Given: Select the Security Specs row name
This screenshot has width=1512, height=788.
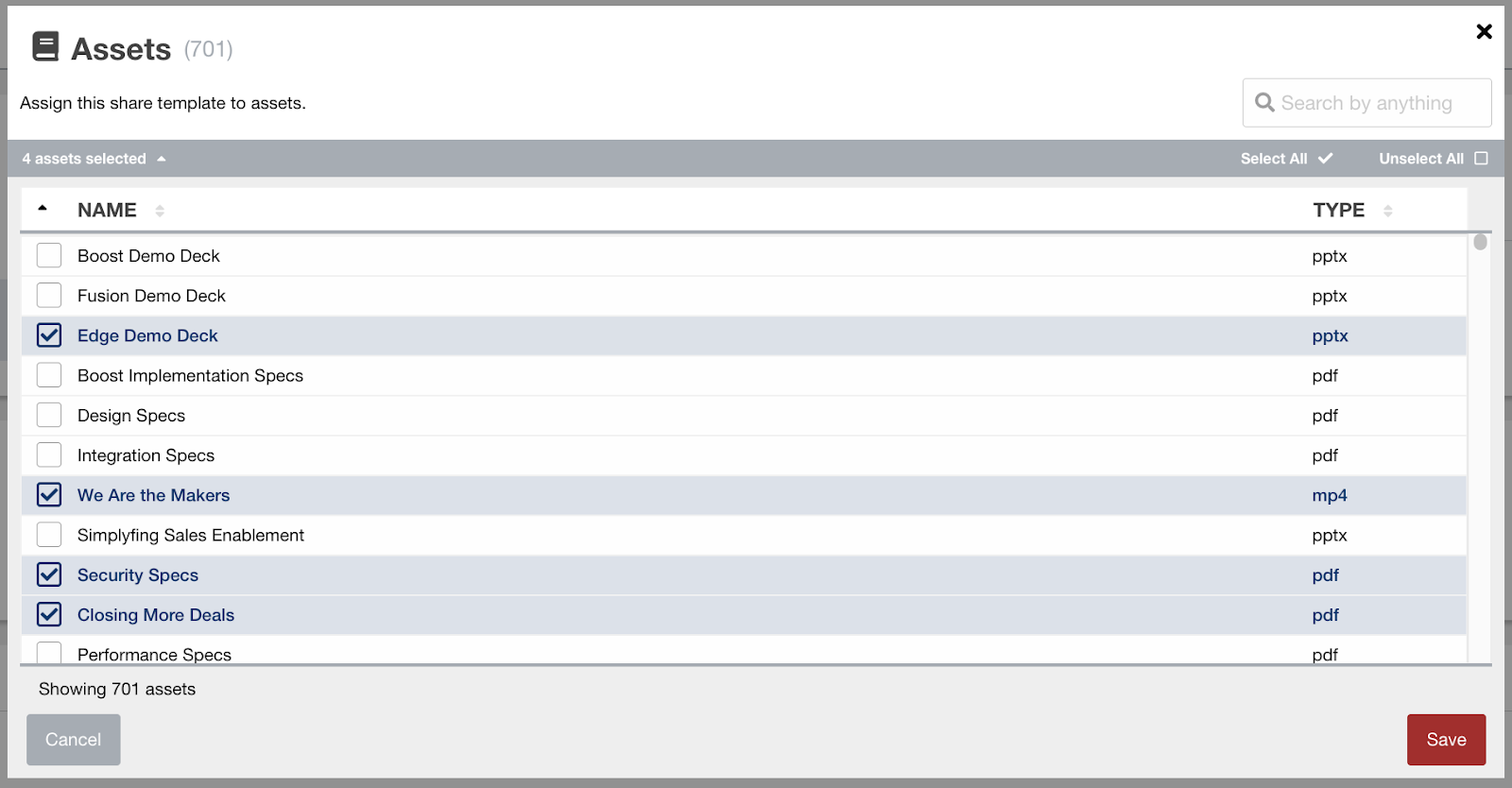Looking at the screenshot, I should 138,575.
